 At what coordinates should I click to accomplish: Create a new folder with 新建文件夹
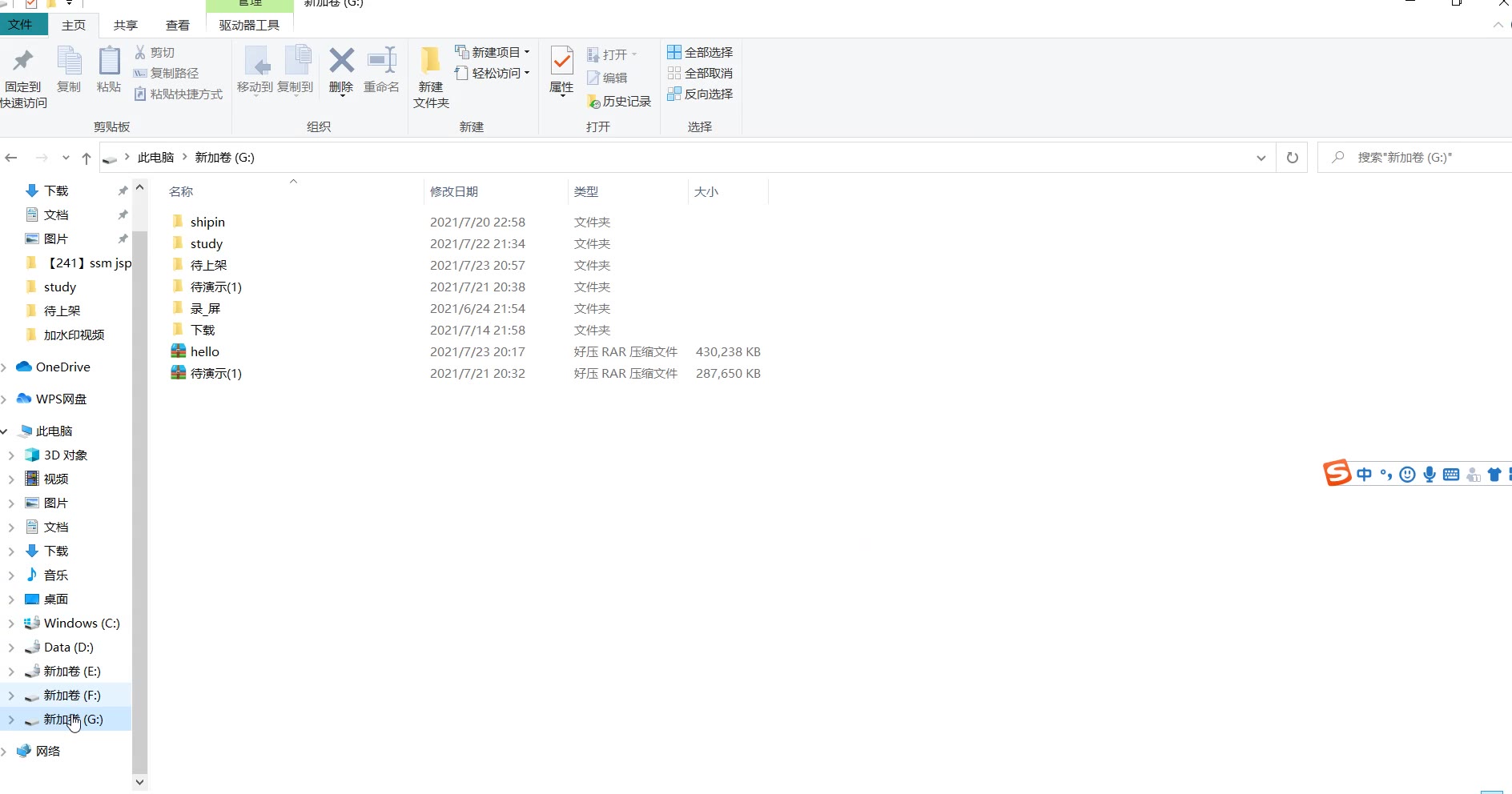[431, 78]
